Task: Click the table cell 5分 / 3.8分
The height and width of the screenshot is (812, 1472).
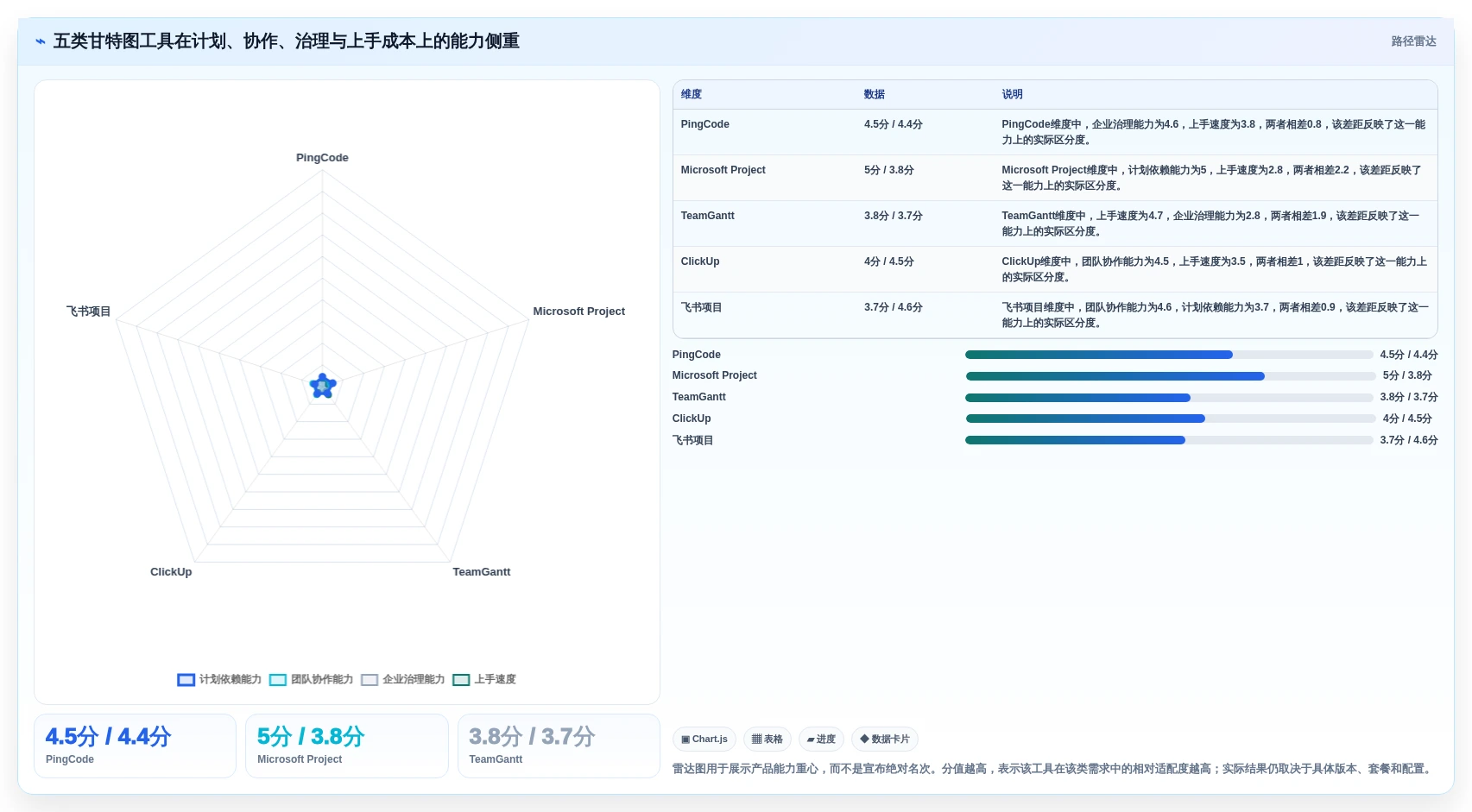Action: click(888, 170)
